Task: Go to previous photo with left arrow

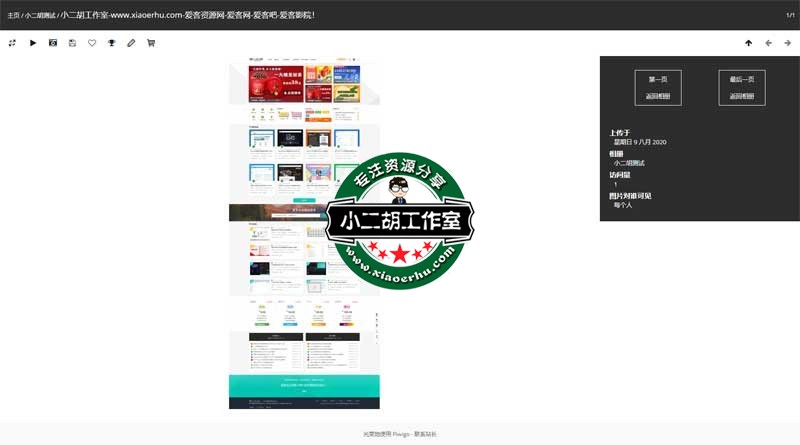Action: (768, 43)
